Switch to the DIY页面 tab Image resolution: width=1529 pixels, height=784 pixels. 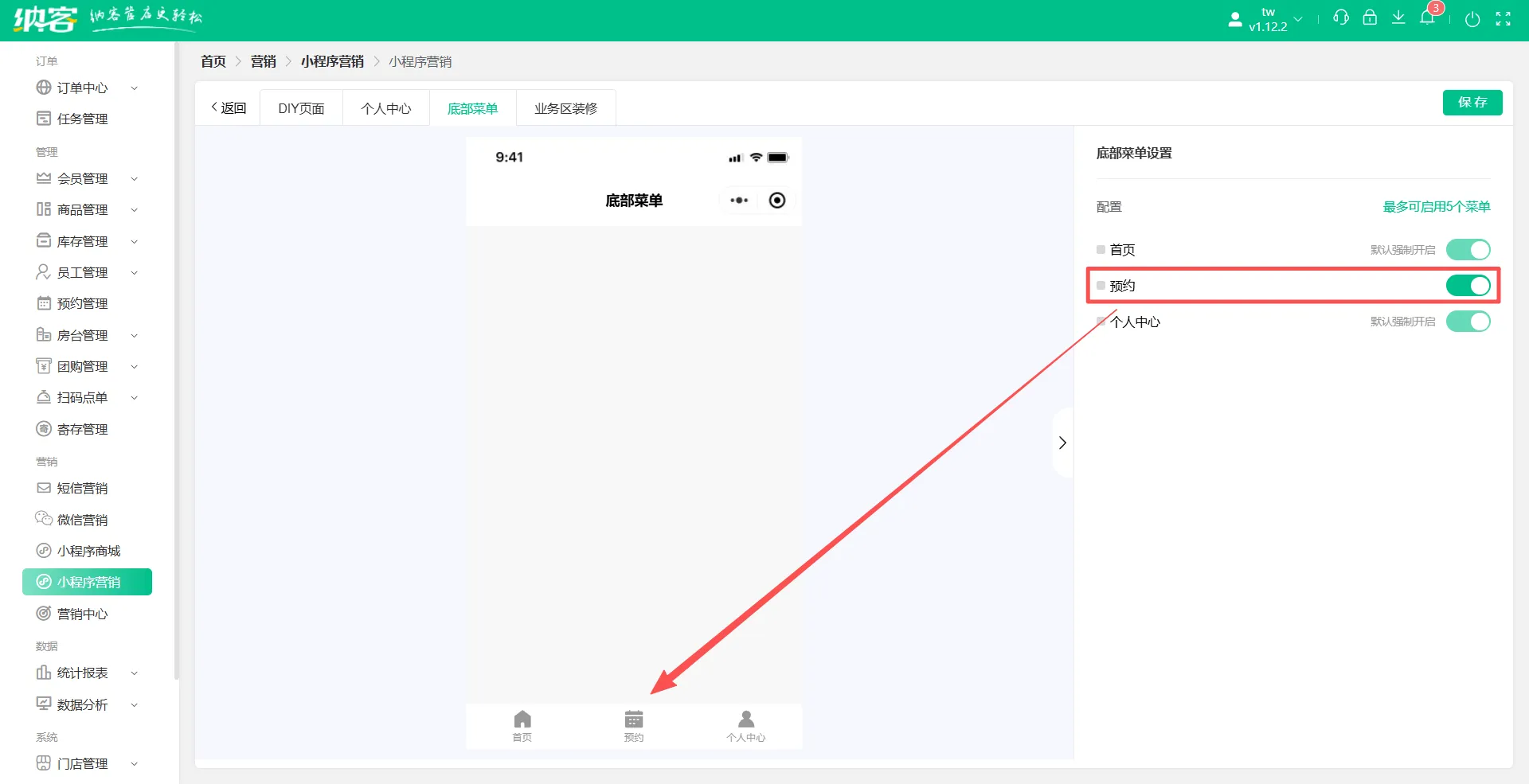point(301,108)
